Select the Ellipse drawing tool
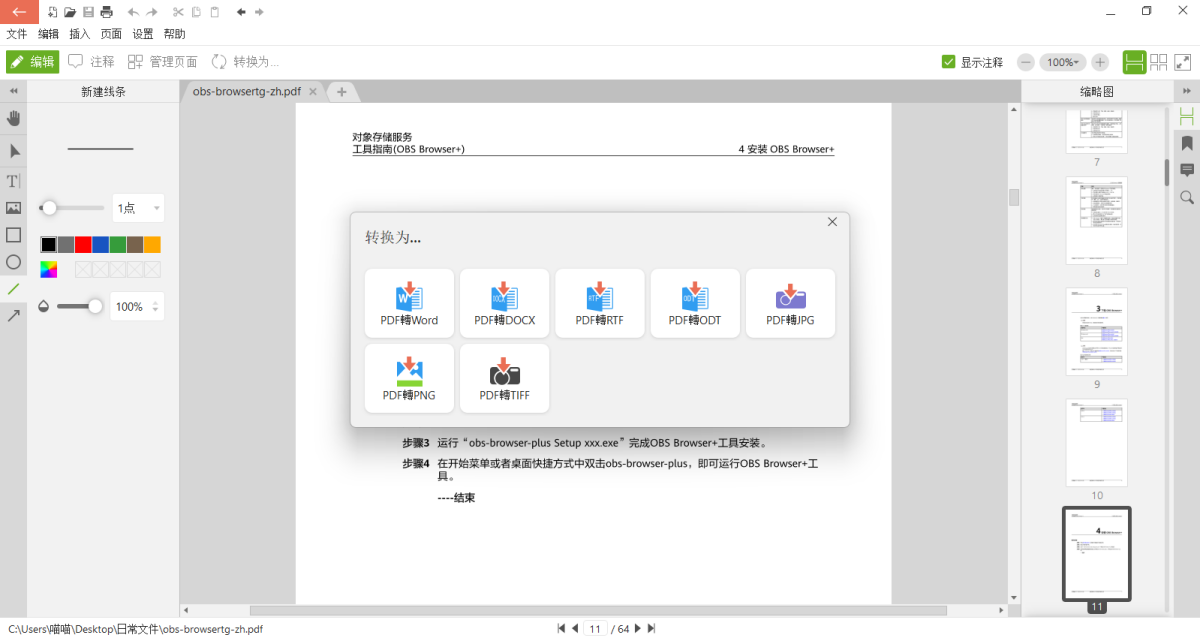Image resolution: width=1200 pixels, height=638 pixels. 13,263
